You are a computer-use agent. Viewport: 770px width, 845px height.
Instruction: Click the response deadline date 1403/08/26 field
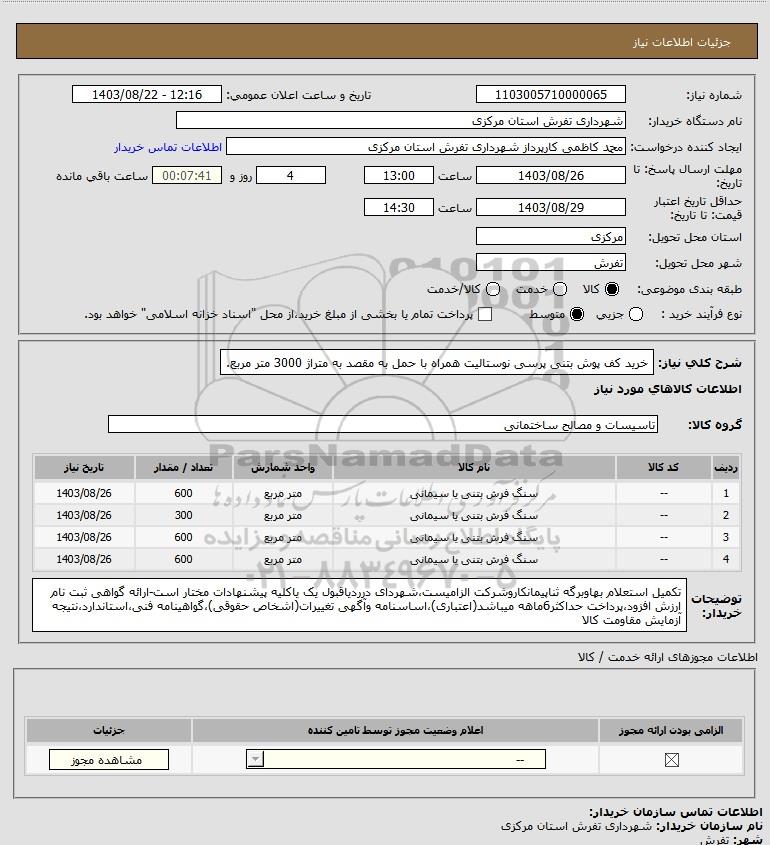point(551,175)
